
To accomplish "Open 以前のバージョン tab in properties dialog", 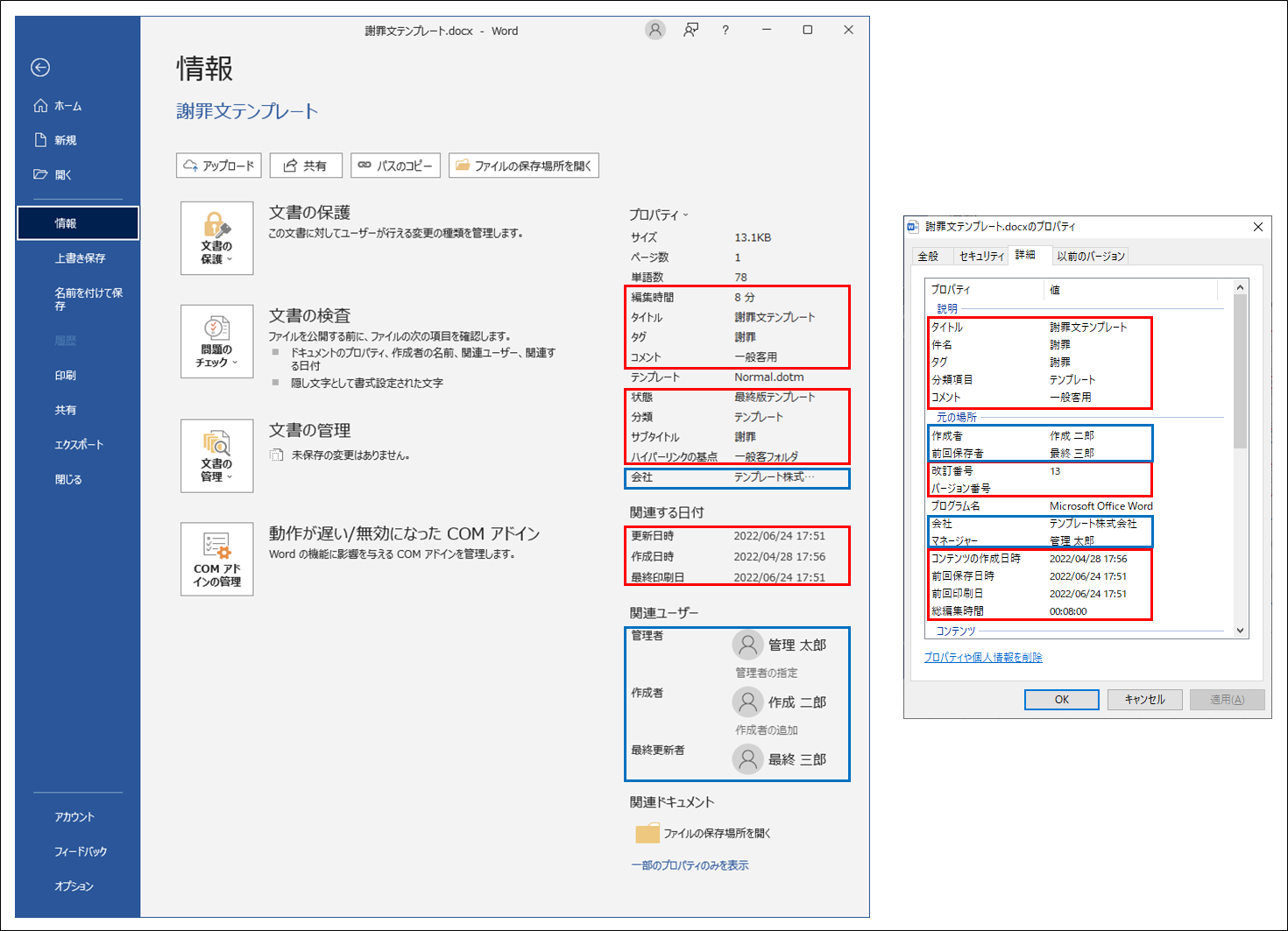I will (x=1090, y=256).
